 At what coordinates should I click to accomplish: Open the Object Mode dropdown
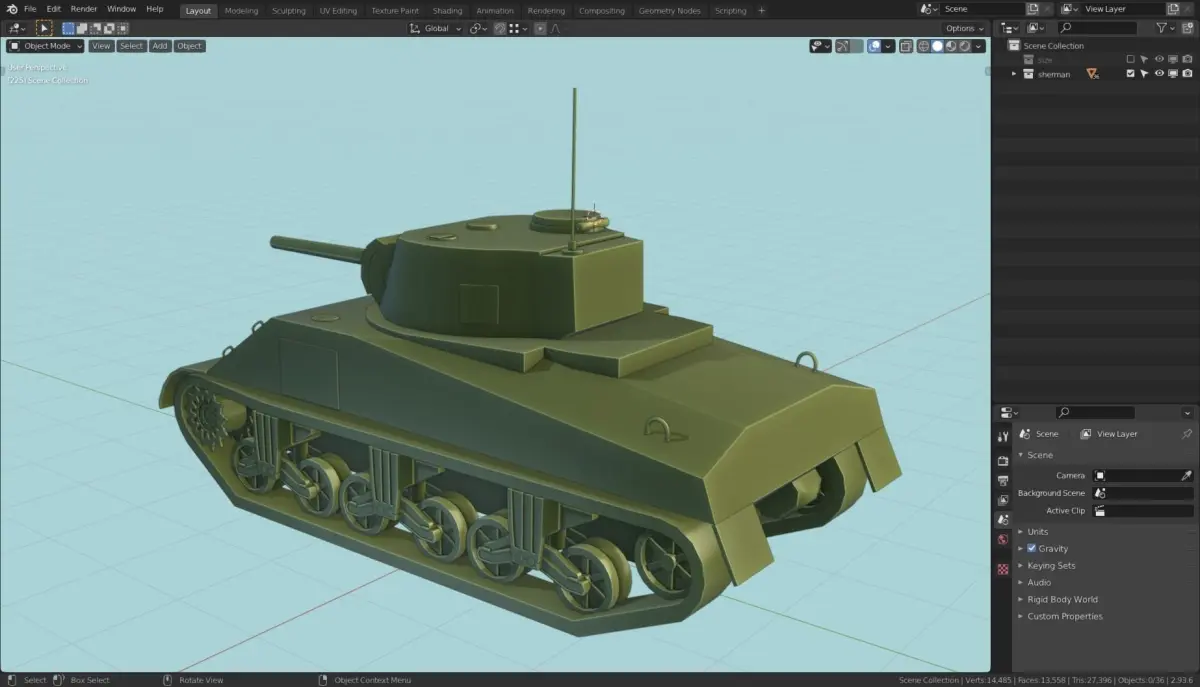(46, 46)
